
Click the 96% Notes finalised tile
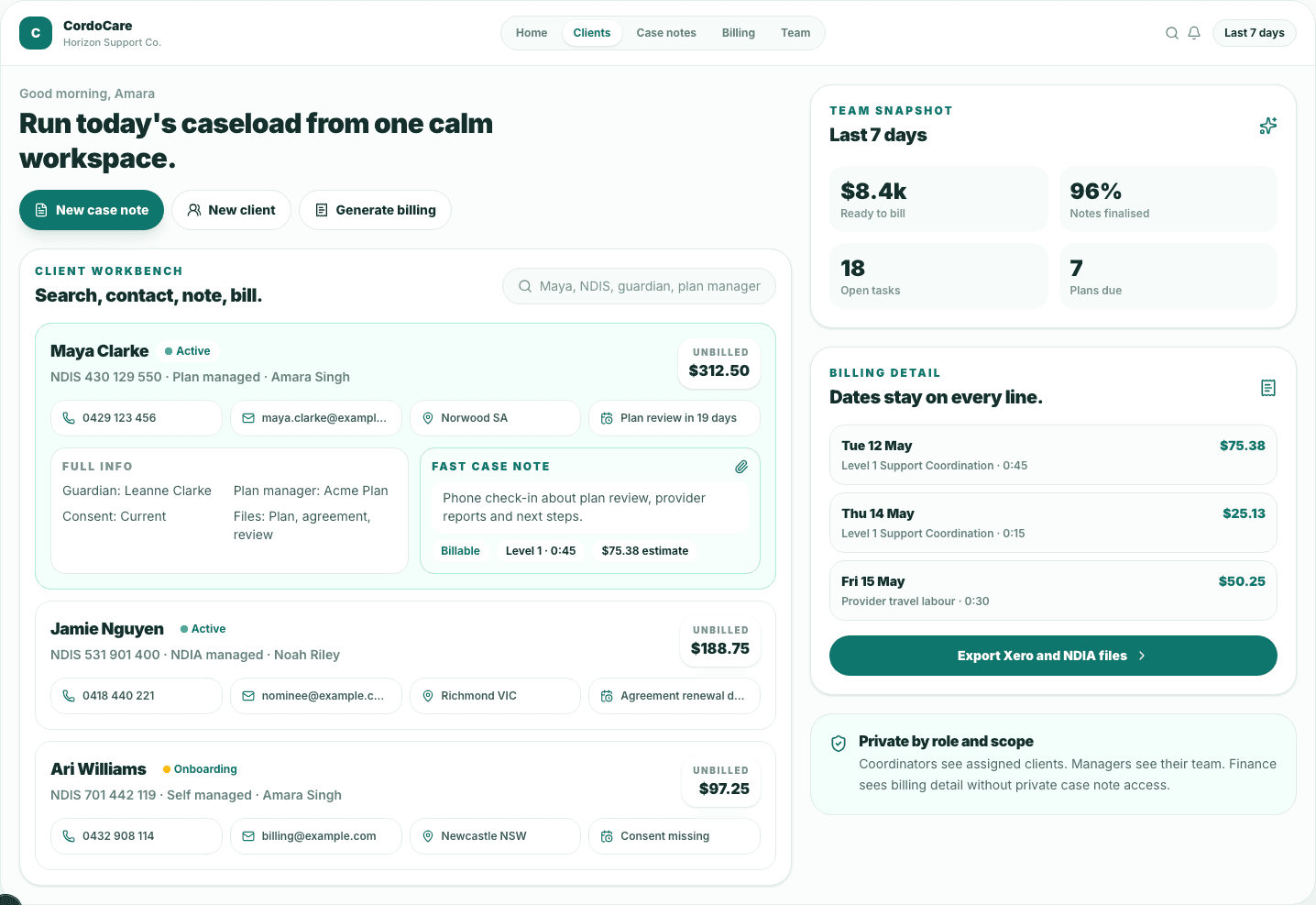[1168, 199]
